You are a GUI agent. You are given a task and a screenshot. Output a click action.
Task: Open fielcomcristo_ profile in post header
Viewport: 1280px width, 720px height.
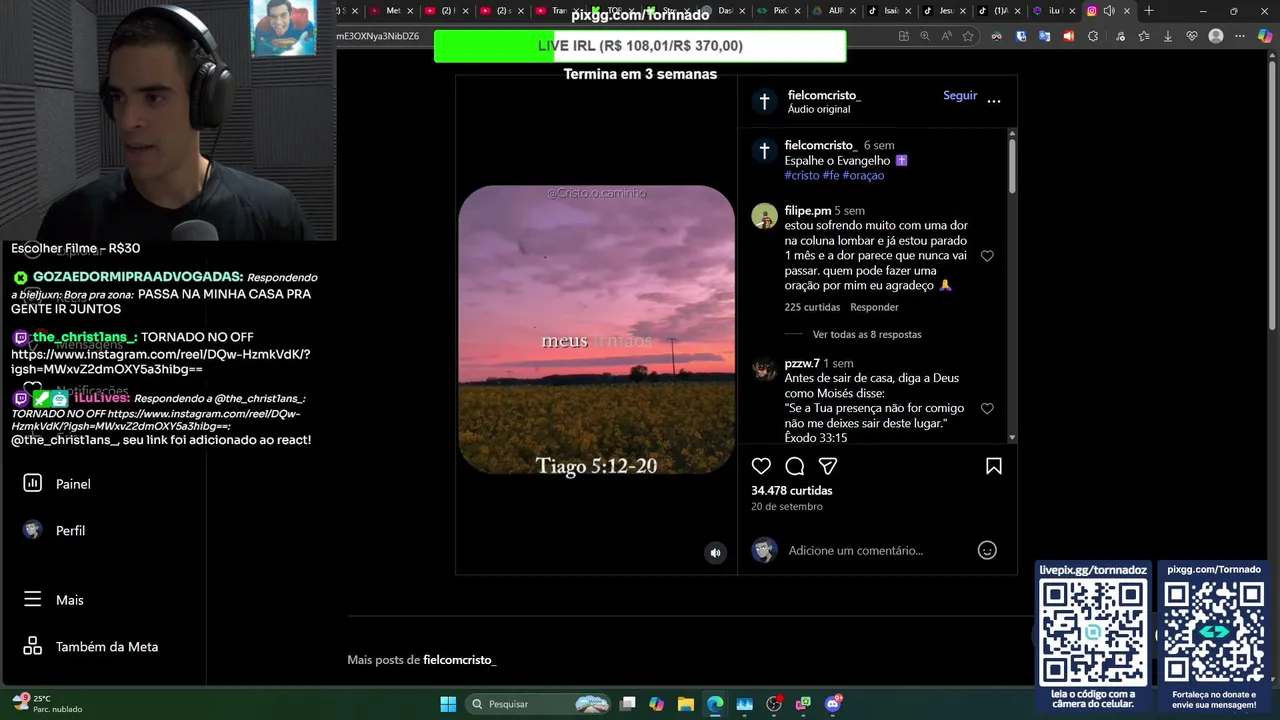pyautogui.click(x=824, y=95)
